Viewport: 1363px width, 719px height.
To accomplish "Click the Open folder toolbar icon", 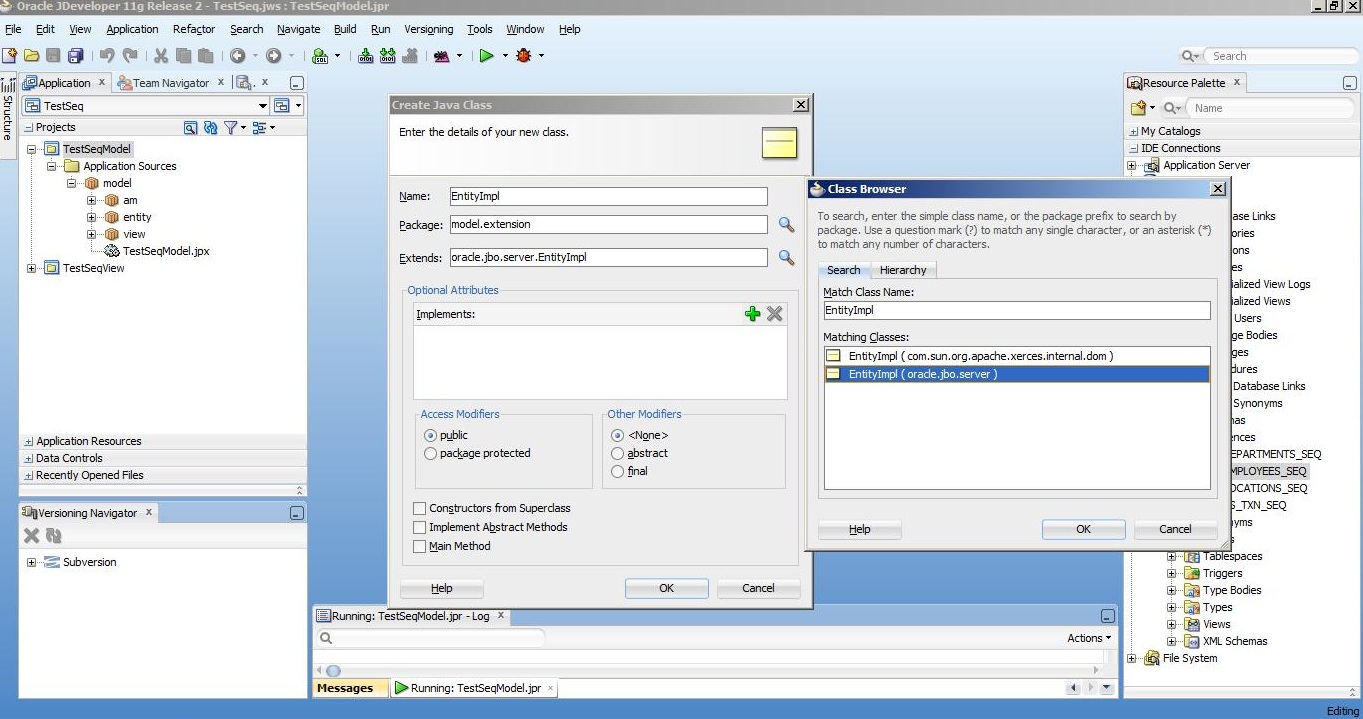I will click(x=32, y=56).
